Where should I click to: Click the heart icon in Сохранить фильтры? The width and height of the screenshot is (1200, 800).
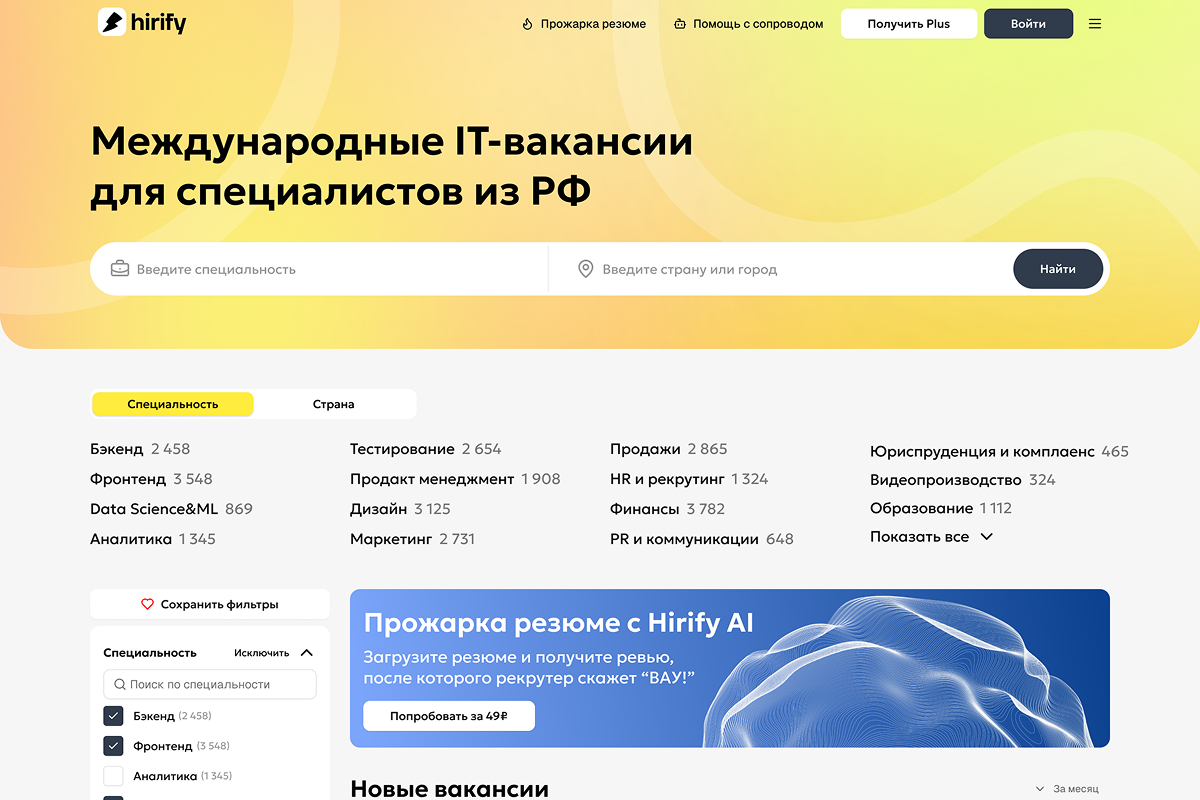(148, 604)
